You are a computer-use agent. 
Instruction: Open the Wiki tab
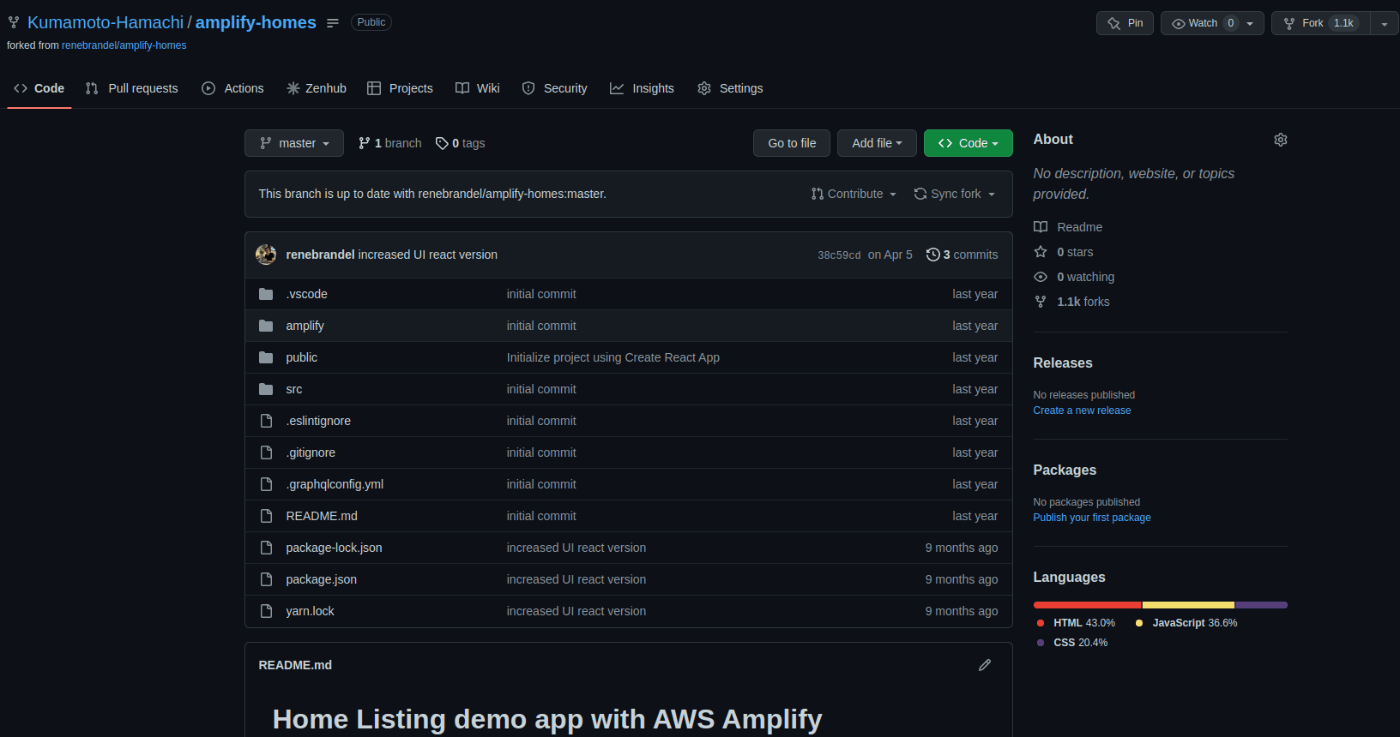[x=477, y=88]
